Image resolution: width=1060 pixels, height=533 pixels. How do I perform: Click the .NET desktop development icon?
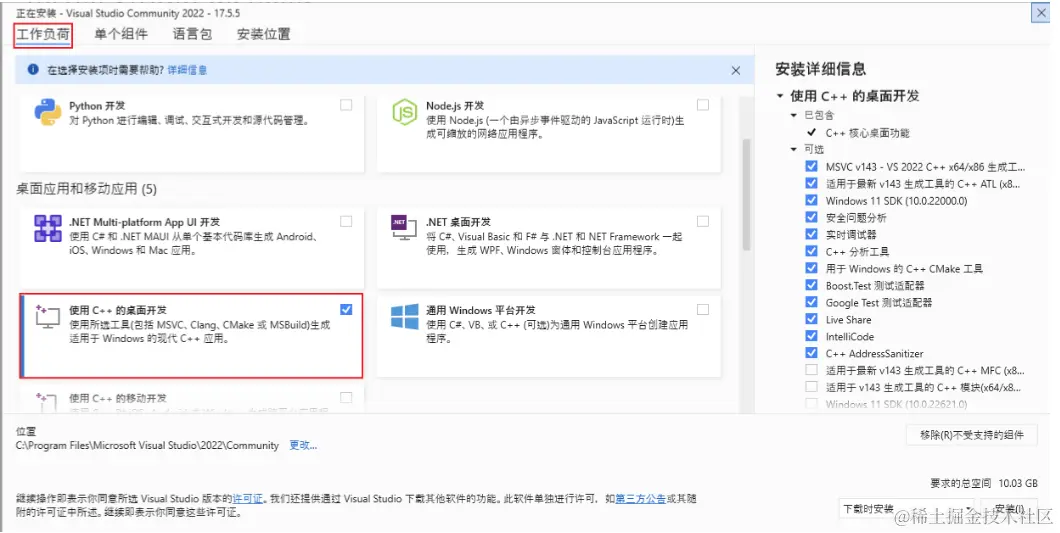[404, 228]
